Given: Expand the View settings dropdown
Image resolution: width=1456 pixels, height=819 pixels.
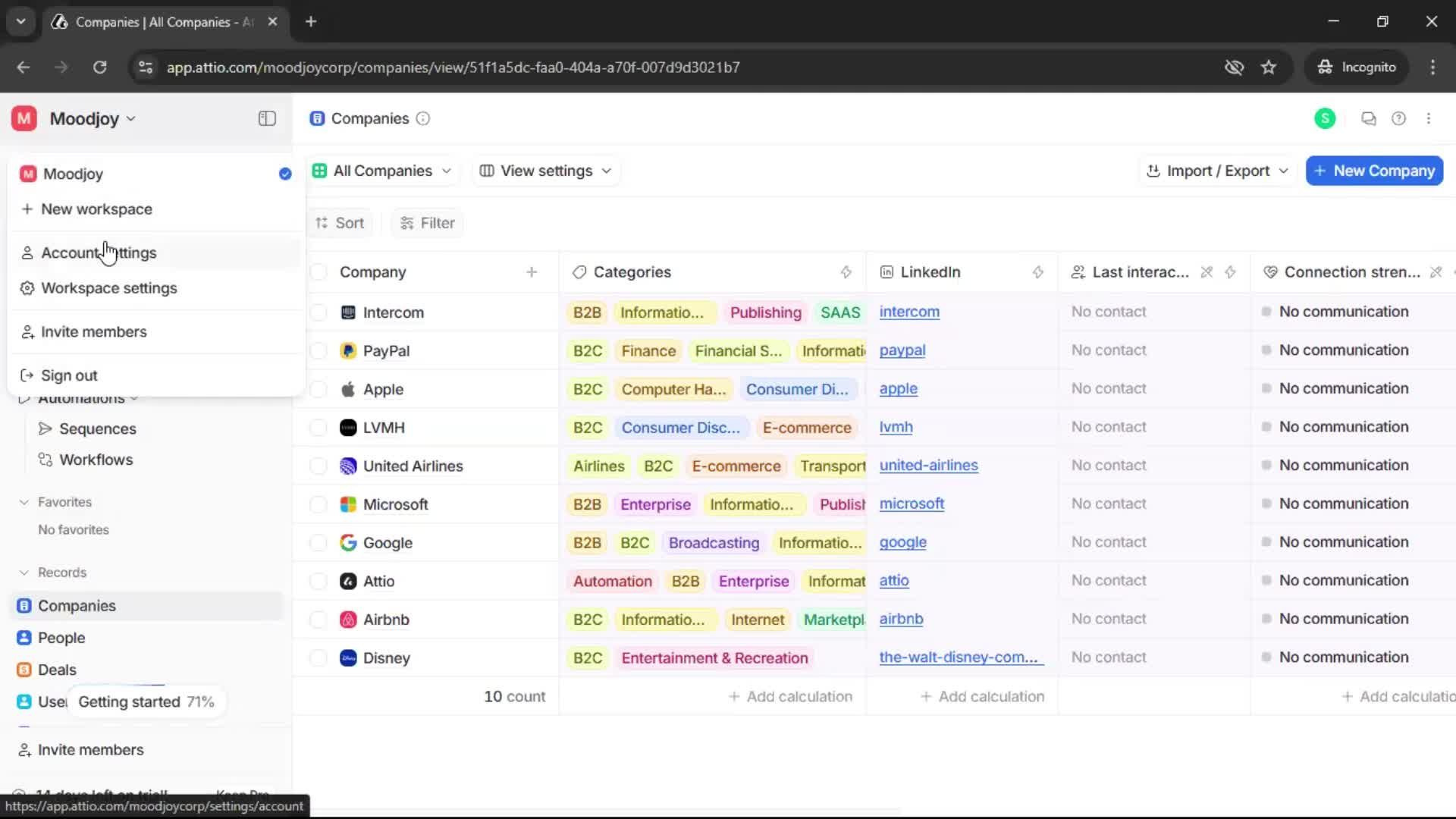Looking at the screenshot, I should (x=545, y=171).
